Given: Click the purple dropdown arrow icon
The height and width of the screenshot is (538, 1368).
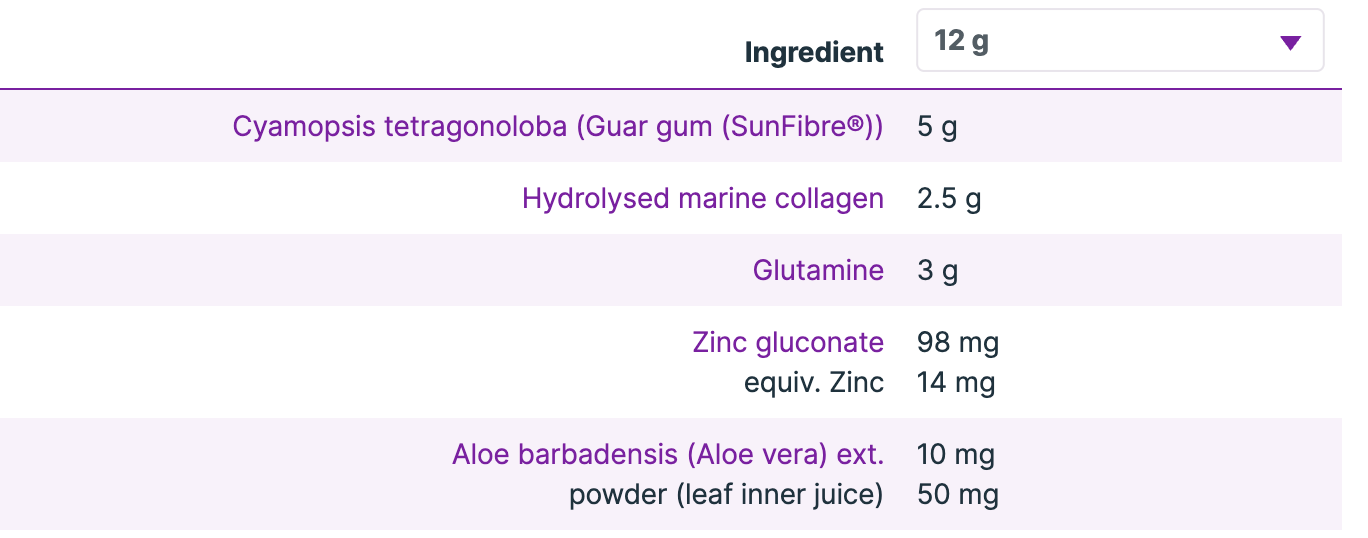Looking at the screenshot, I should pyautogui.click(x=1290, y=42).
